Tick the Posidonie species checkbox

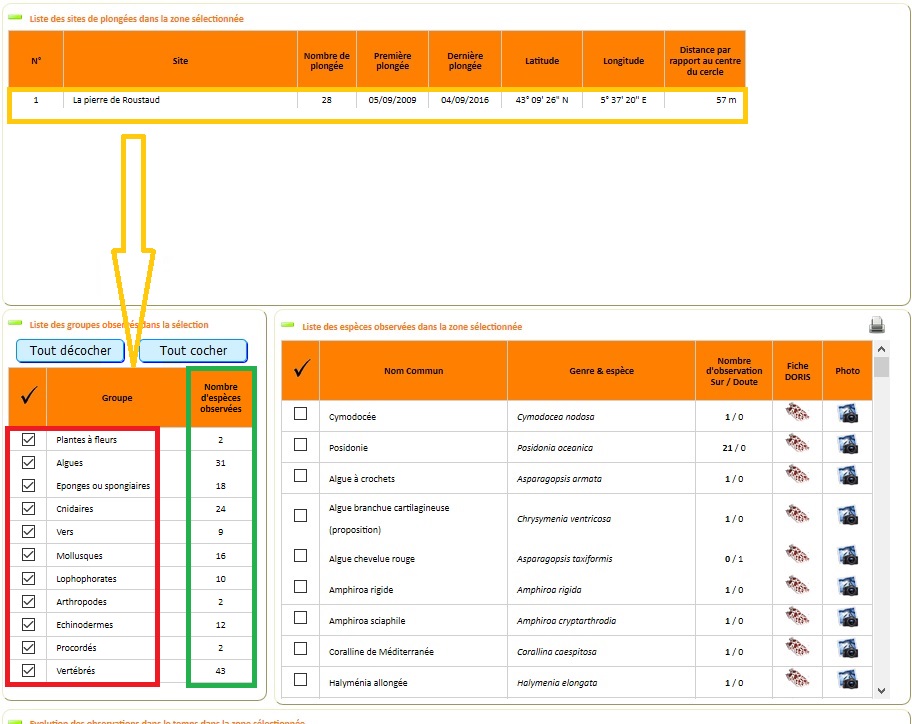[x=300, y=445]
